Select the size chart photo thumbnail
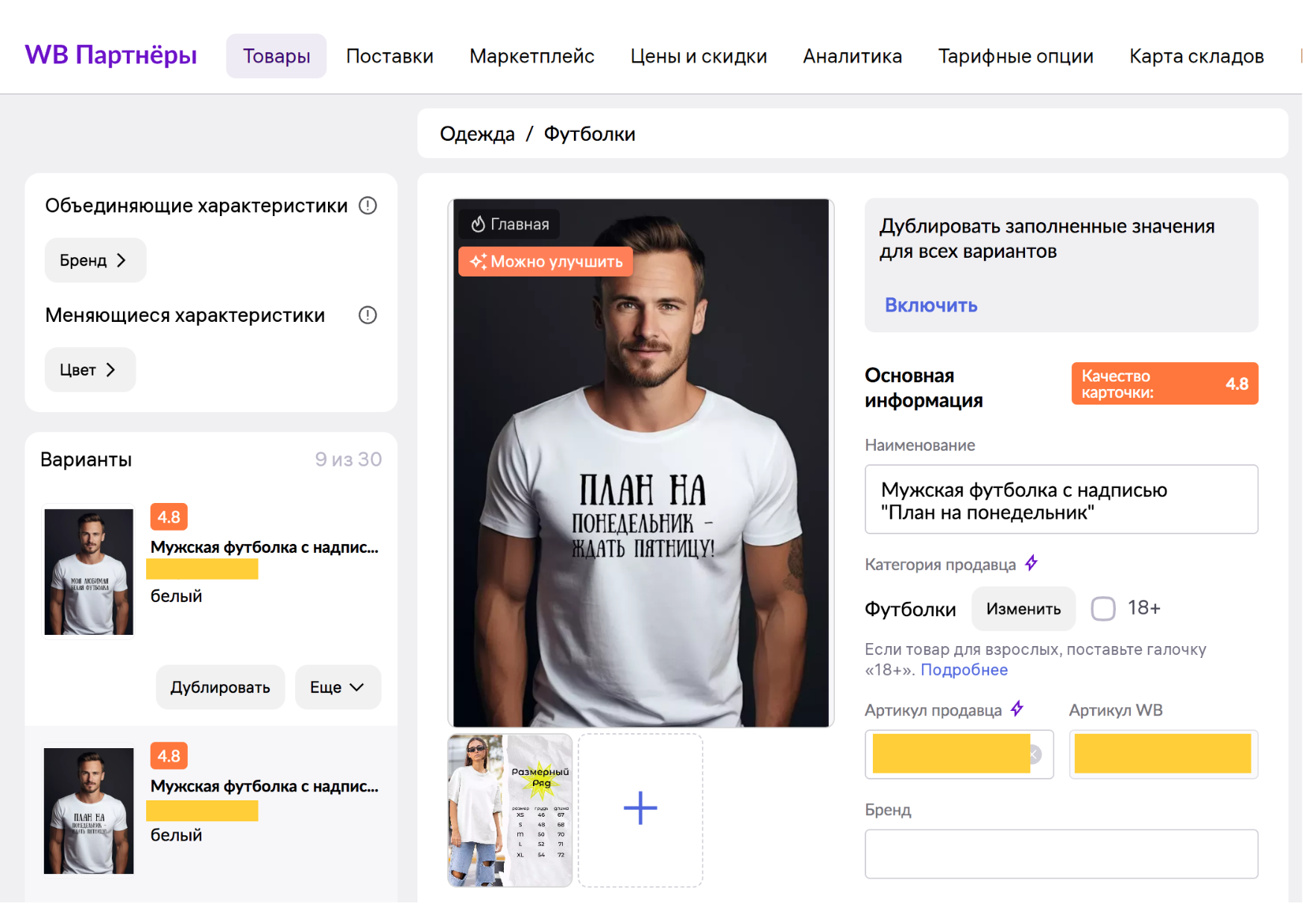 510,810
